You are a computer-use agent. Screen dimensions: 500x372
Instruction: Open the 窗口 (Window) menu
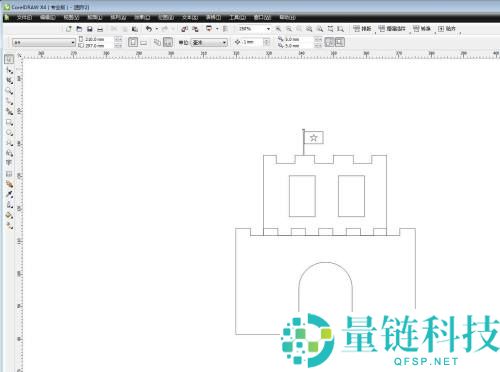pyautogui.click(x=262, y=17)
